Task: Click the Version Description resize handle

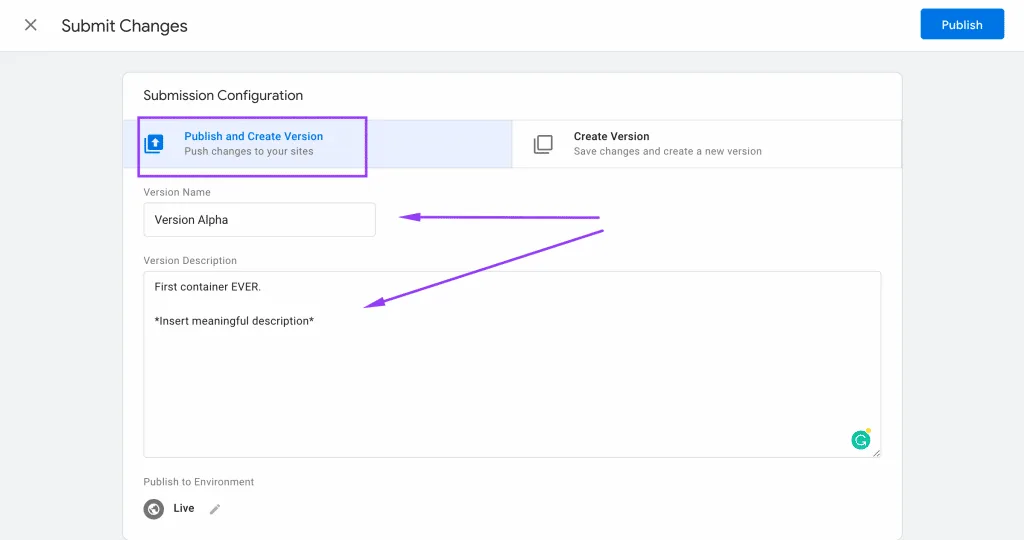Action: click(876, 453)
